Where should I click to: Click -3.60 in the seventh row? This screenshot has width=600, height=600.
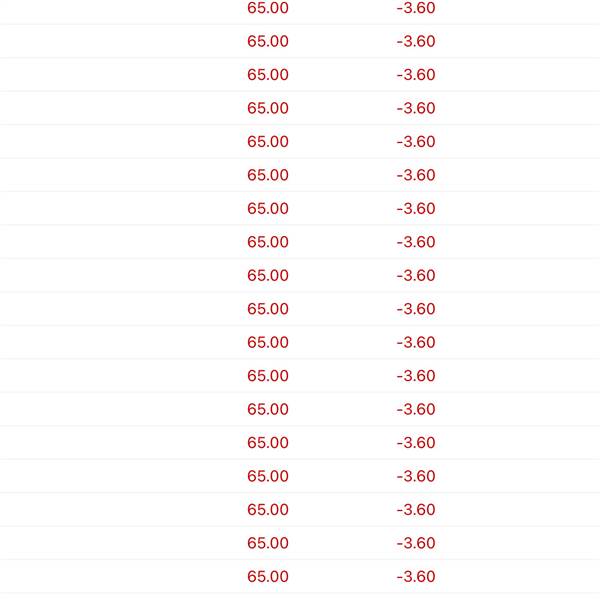416,209
